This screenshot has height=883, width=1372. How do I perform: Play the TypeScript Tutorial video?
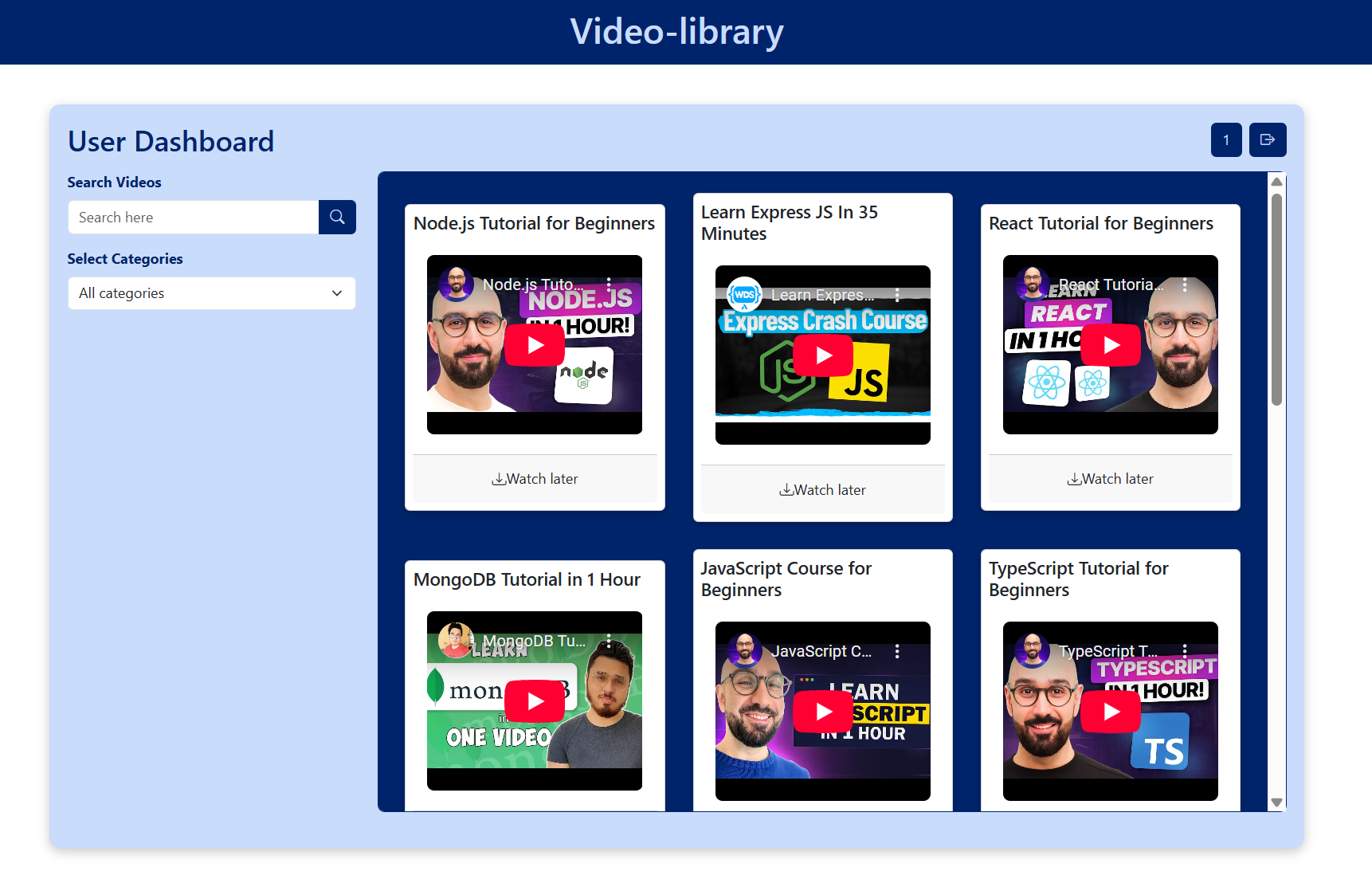click(1111, 712)
